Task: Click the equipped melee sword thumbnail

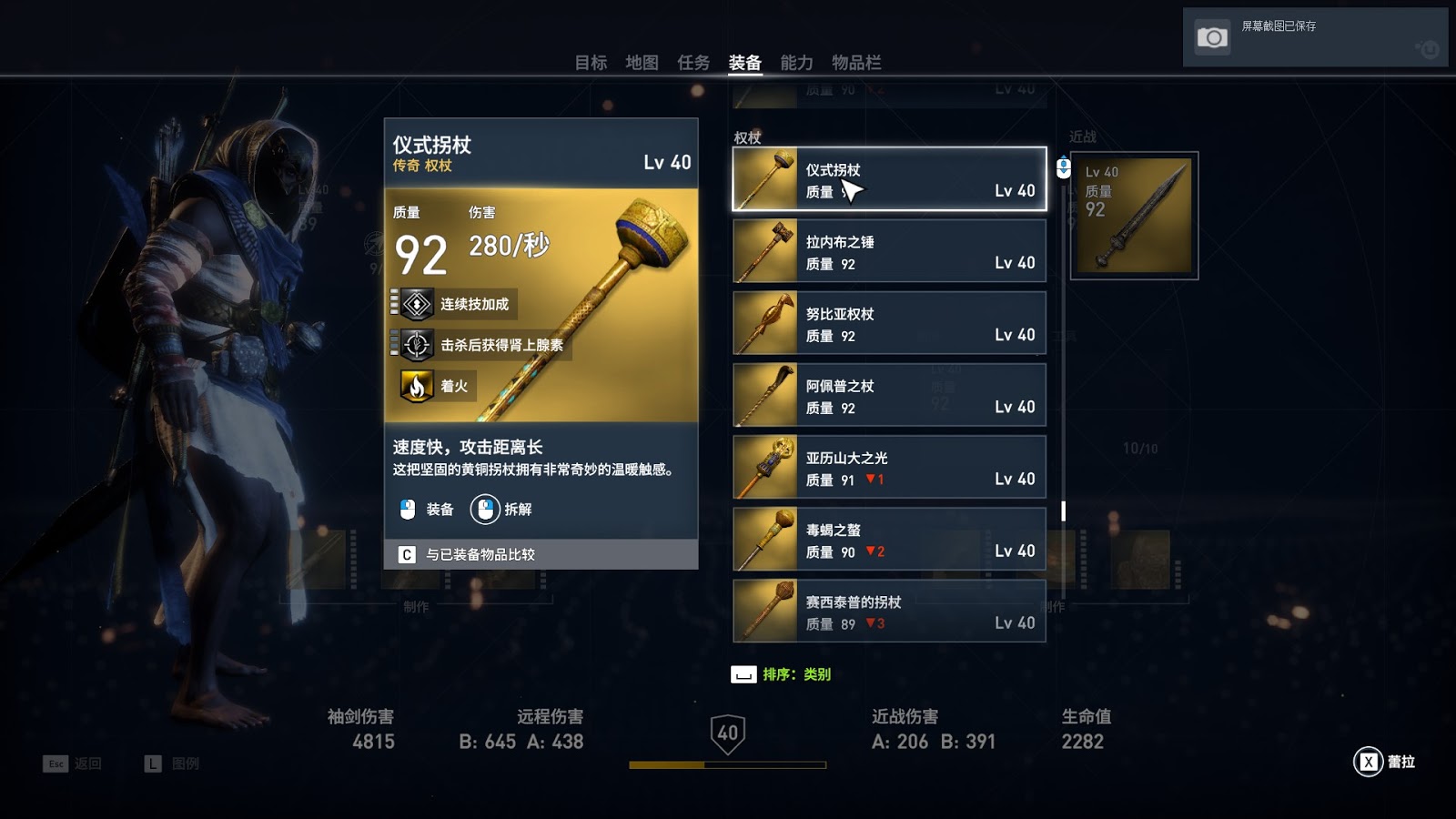Action: click(1134, 216)
